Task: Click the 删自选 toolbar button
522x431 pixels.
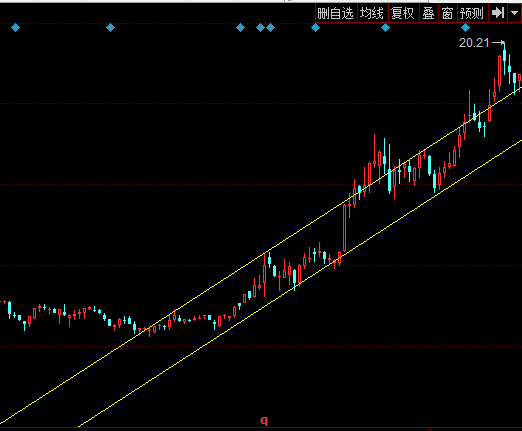Action: [336, 13]
